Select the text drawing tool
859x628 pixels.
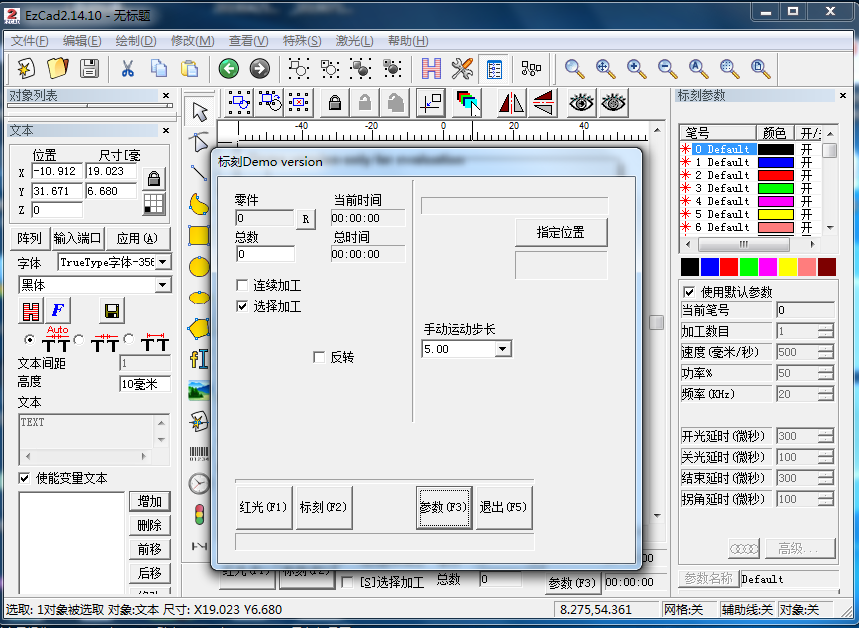pos(199,359)
